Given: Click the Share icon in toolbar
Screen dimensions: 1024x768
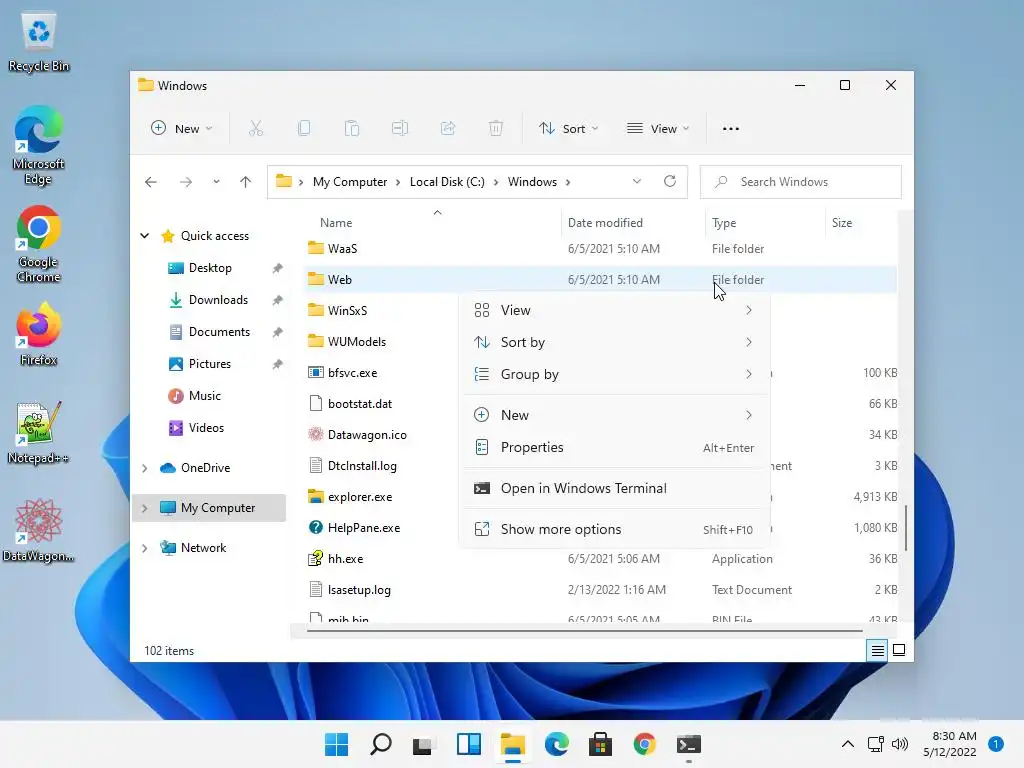Looking at the screenshot, I should [x=448, y=129].
